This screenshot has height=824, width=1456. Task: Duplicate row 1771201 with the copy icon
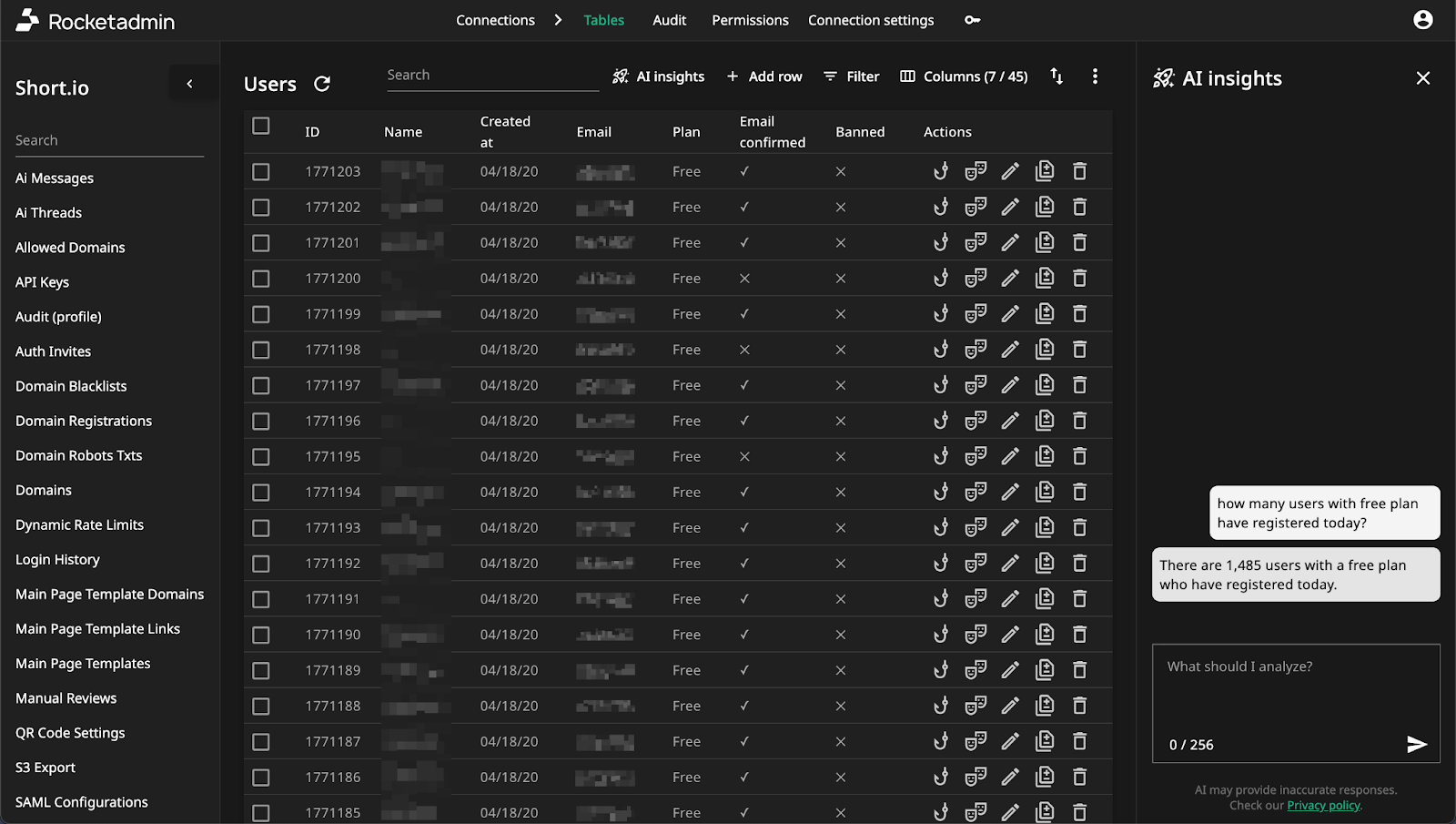[1045, 242]
